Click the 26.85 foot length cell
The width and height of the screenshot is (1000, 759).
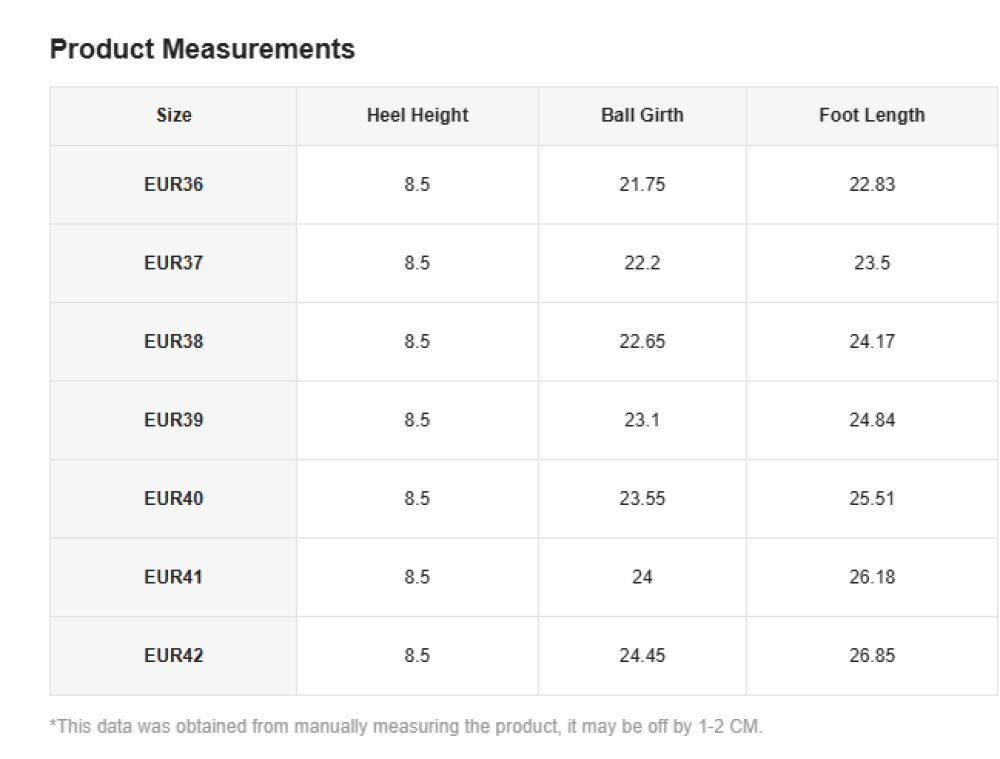871,656
